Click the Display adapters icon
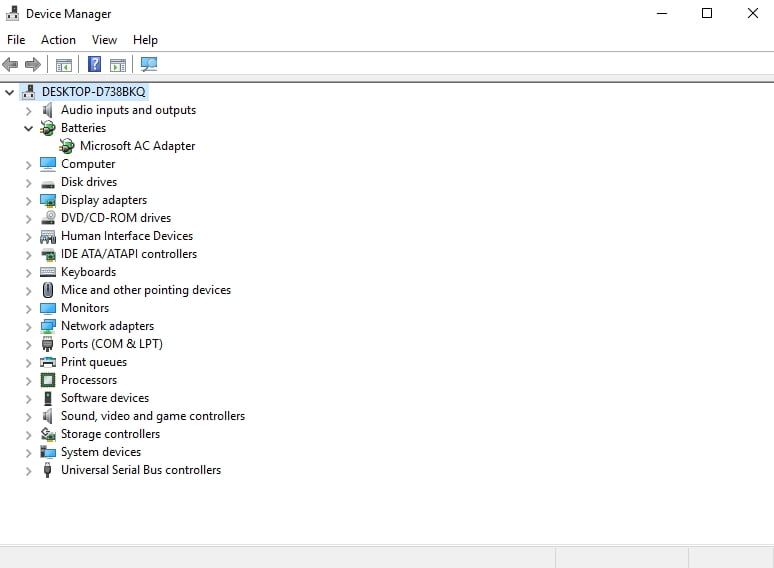Screen dimensions: 774x568 [x=48, y=200]
